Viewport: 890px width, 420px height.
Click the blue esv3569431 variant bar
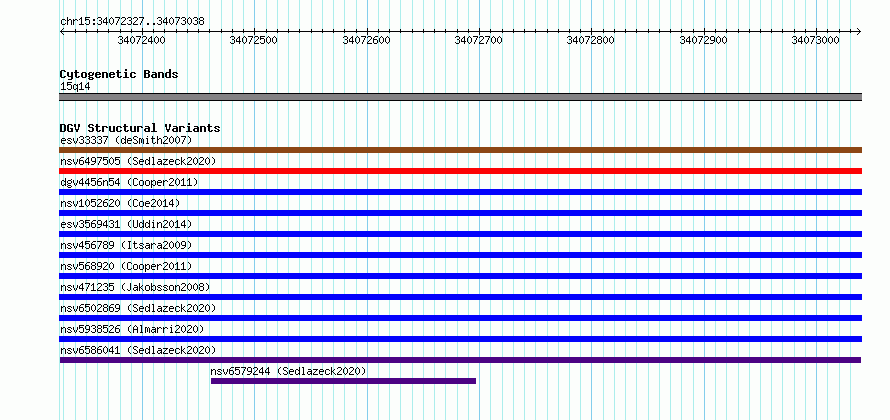click(460, 234)
